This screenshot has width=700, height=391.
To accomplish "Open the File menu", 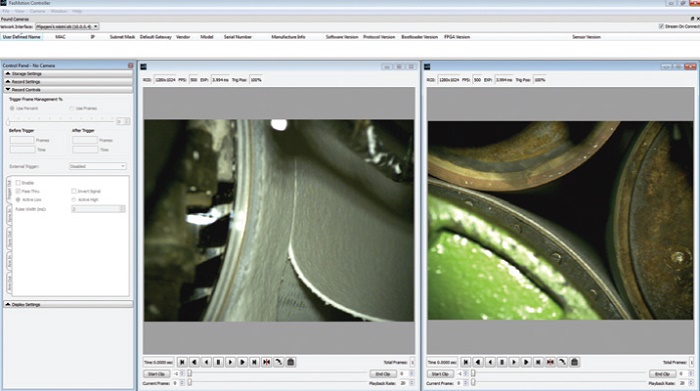I will (6, 11).
